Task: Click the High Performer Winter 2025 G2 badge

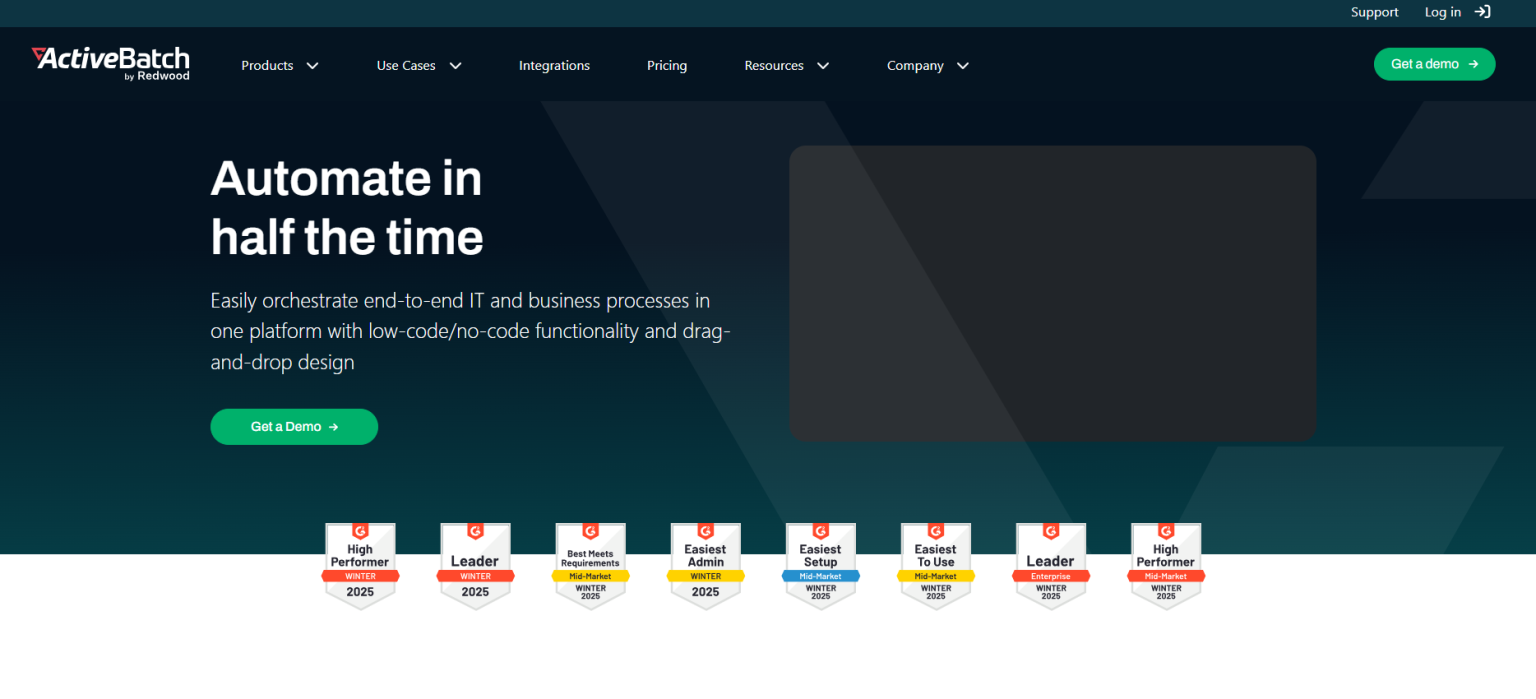Action: point(360,566)
